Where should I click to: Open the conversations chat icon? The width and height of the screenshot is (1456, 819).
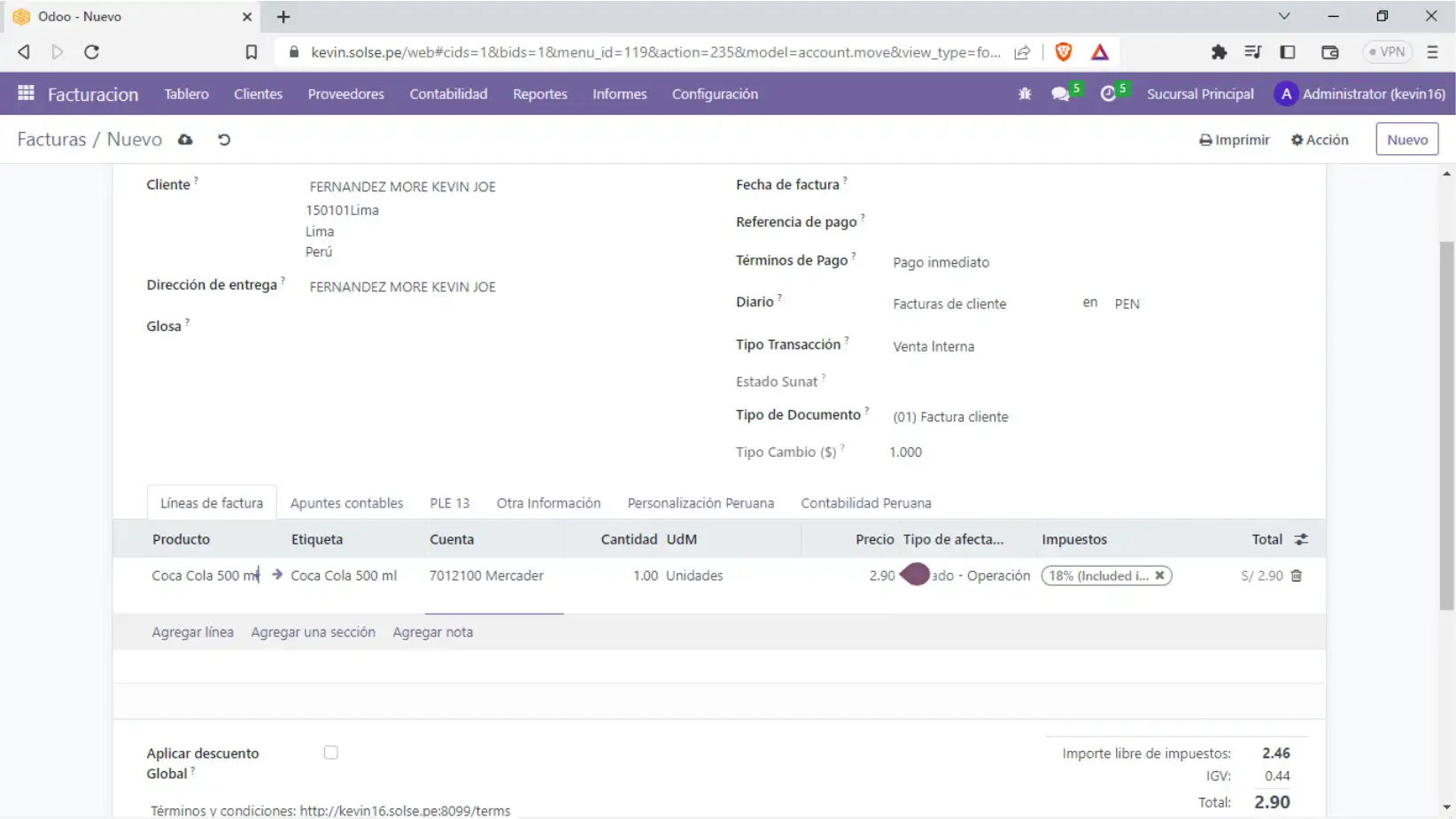[1060, 94]
